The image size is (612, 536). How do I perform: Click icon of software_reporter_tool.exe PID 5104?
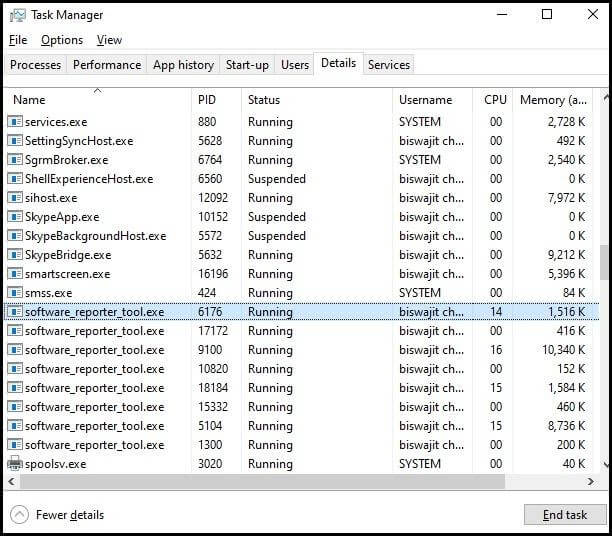point(15,426)
